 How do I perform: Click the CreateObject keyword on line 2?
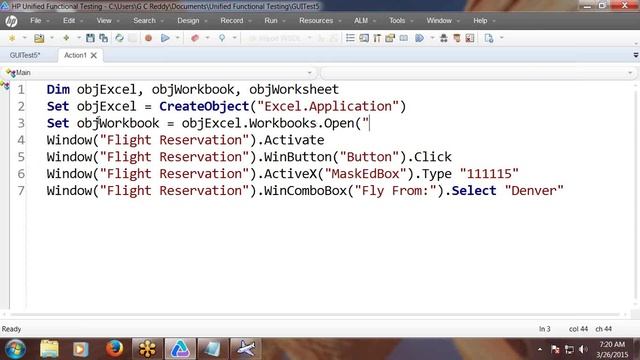204,106
